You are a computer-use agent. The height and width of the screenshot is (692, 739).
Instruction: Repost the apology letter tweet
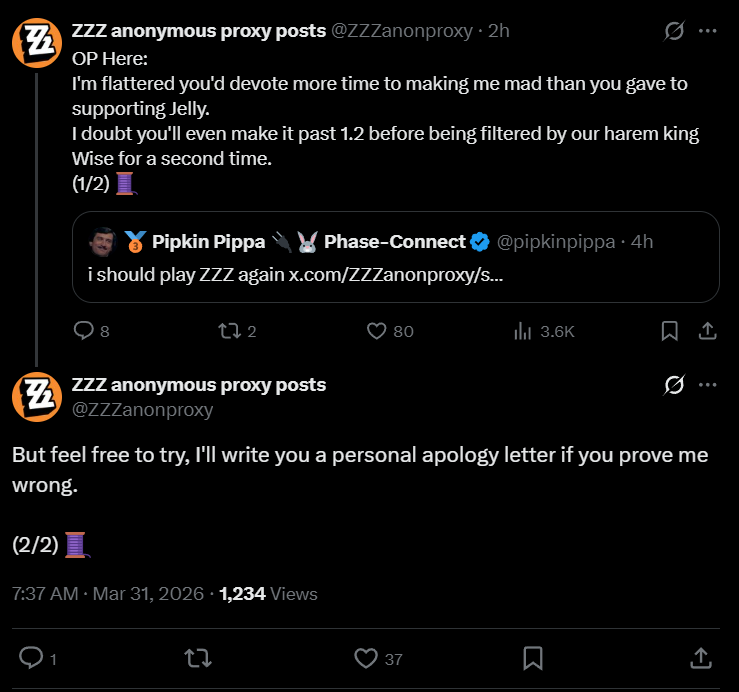coord(199,657)
